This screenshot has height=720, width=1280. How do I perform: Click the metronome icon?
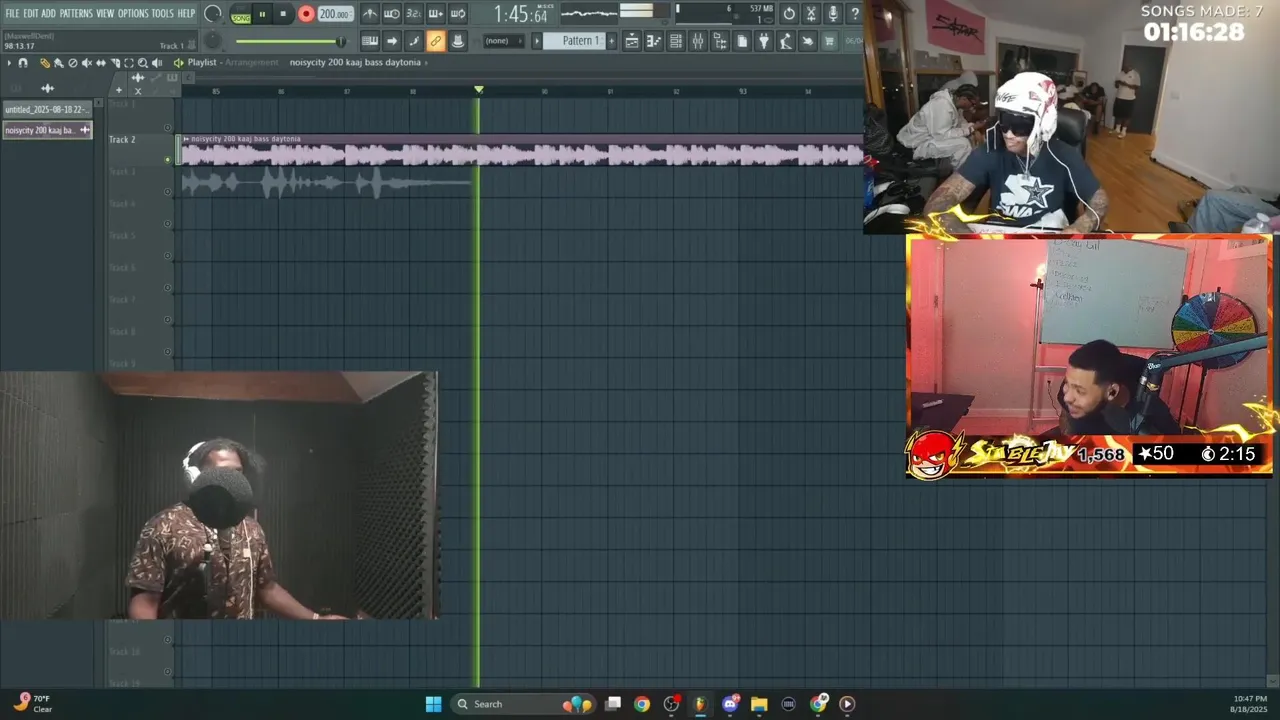click(x=370, y=14)
